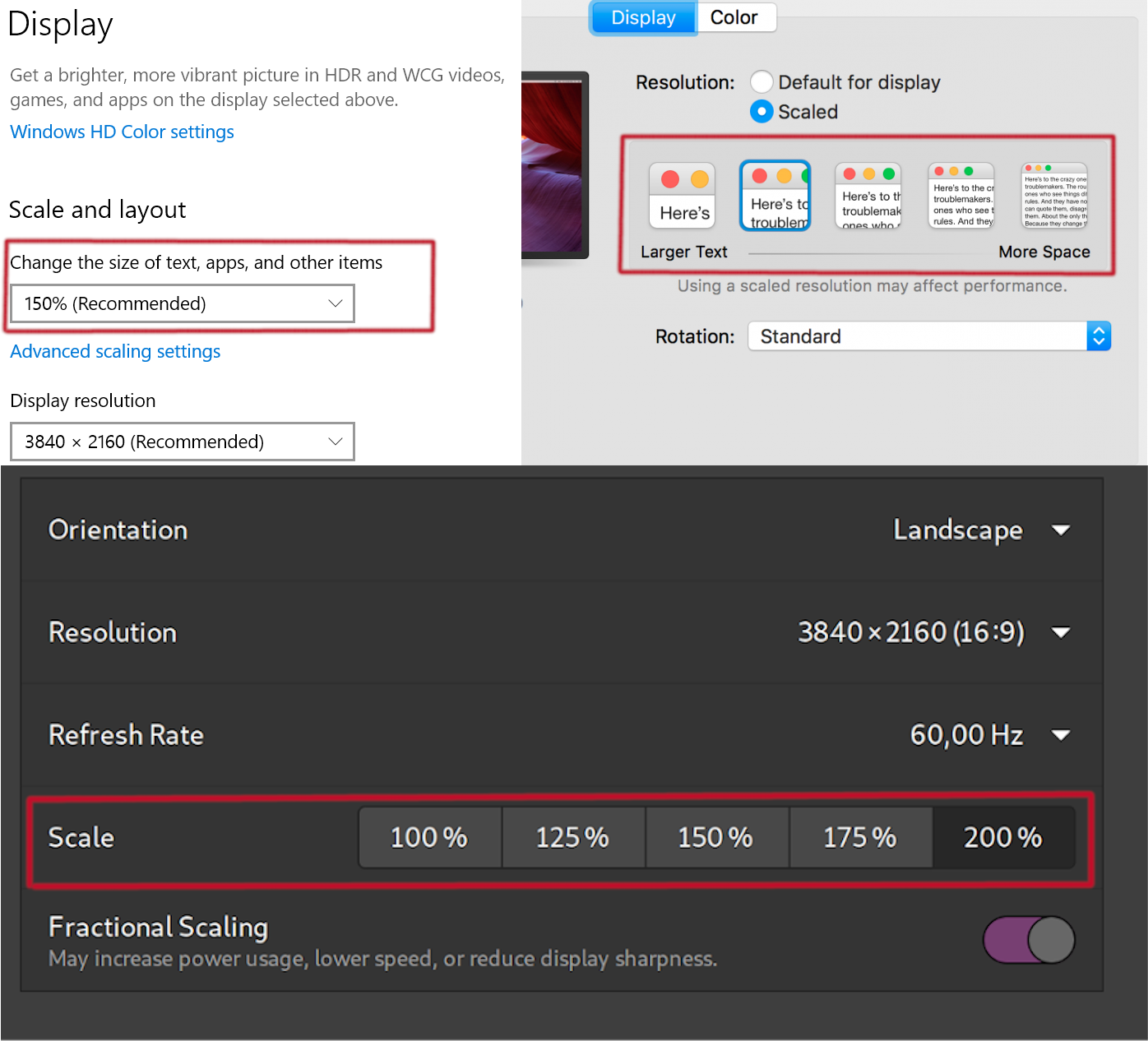1148x1041 pixels.
Task: Select the Default for display option
Action: pyautogui.click(x=761, y=81)
